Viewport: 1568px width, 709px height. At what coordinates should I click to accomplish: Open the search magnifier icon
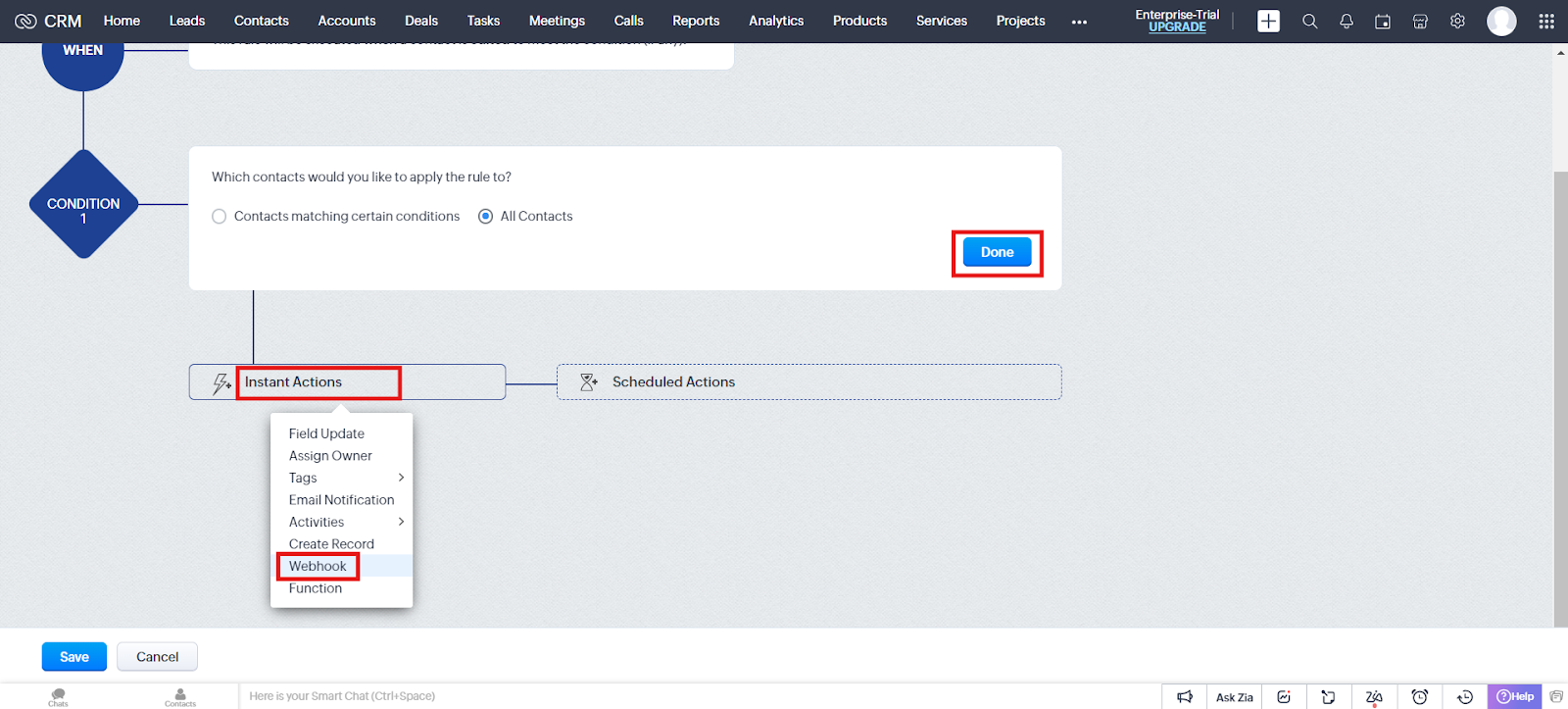pyautogui.click(x=1309, y=21)
